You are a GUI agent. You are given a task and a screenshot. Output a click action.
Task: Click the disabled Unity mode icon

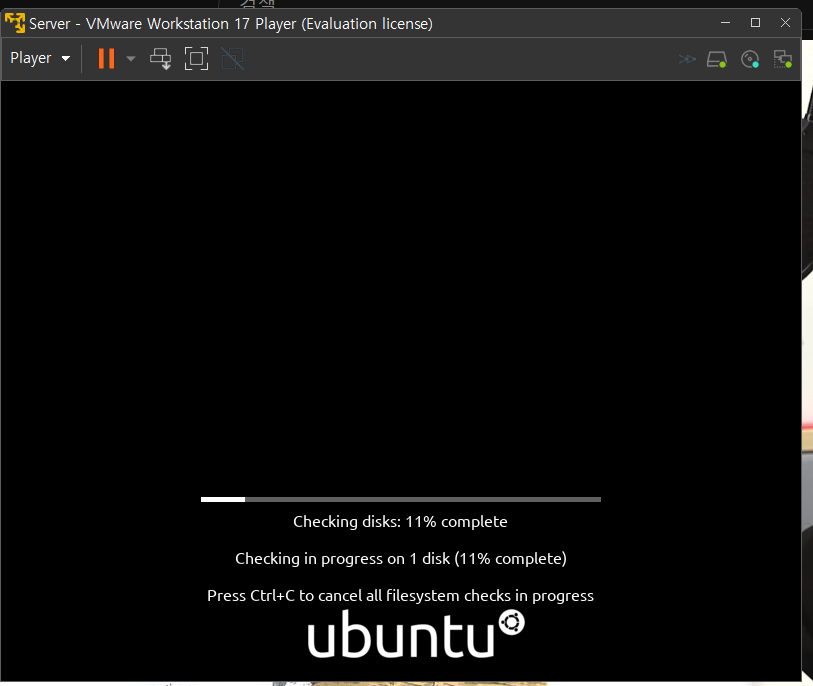tap(232, 59)
